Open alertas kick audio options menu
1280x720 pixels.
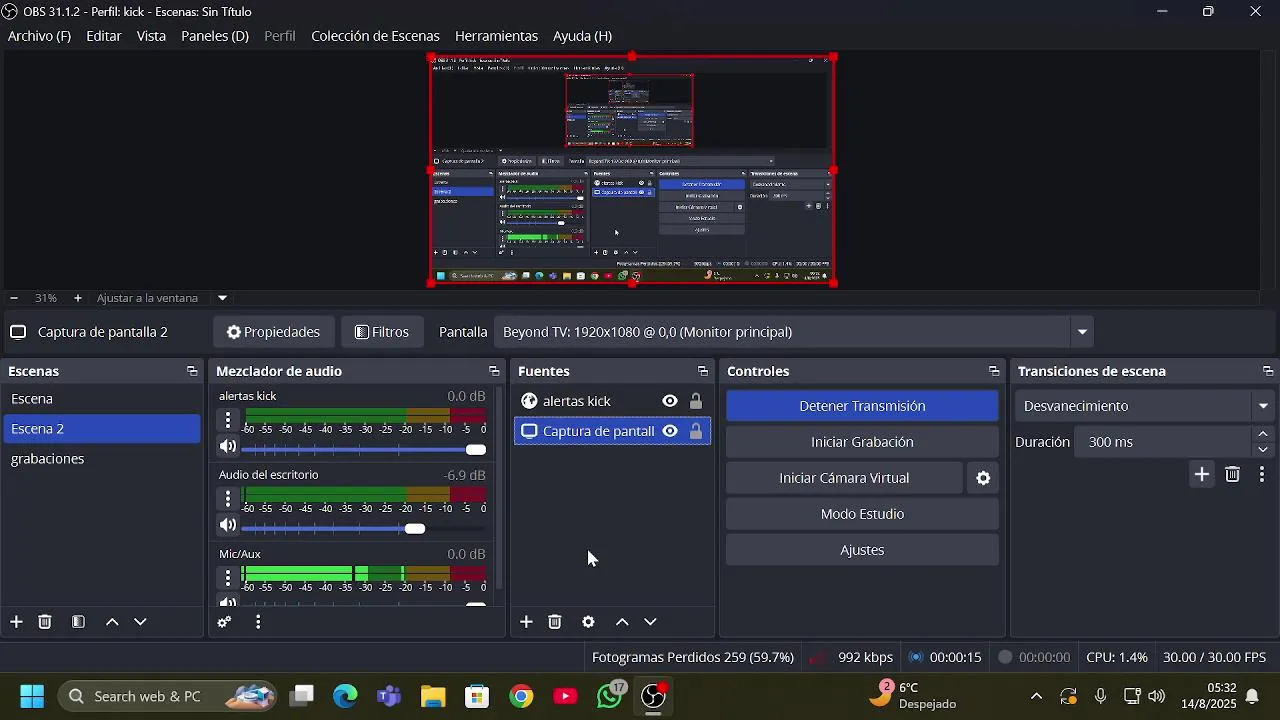(228, 419)
